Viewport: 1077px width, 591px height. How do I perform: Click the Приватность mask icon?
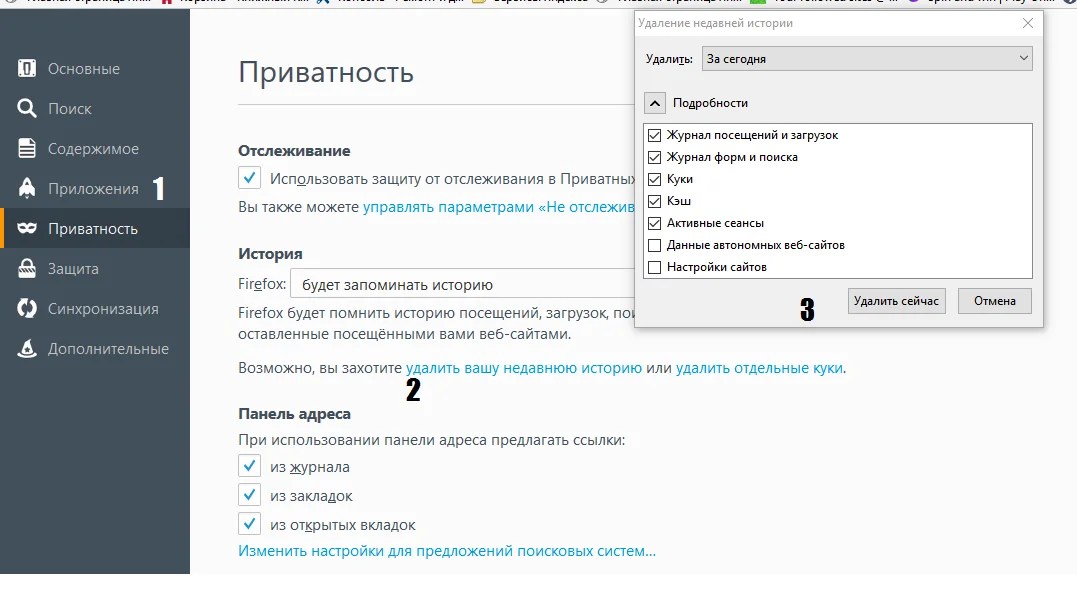click(27, 228)
